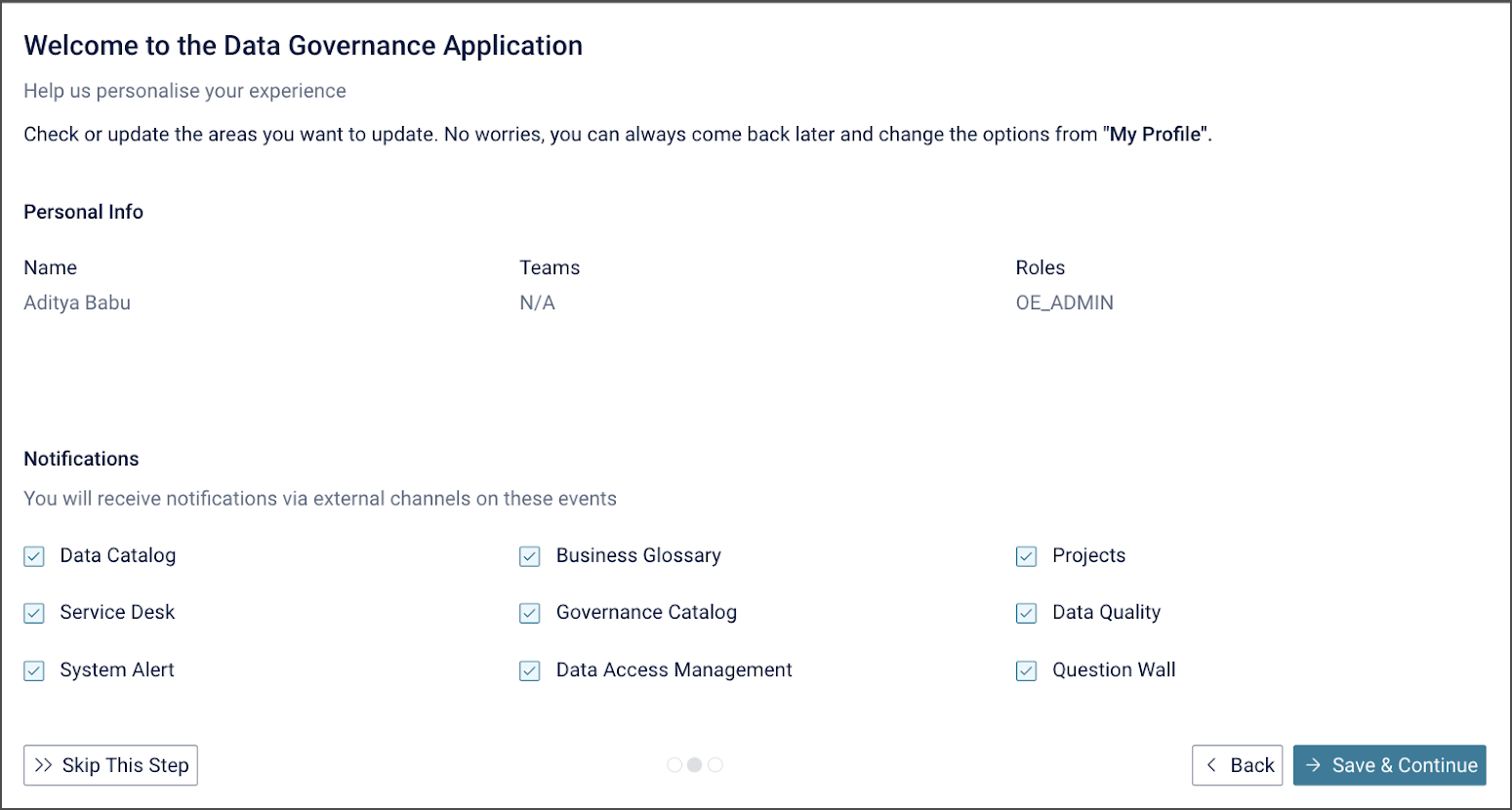Screen dimensions: 1512x810
Task: Select the middle pagination dot
Action: 695,765
